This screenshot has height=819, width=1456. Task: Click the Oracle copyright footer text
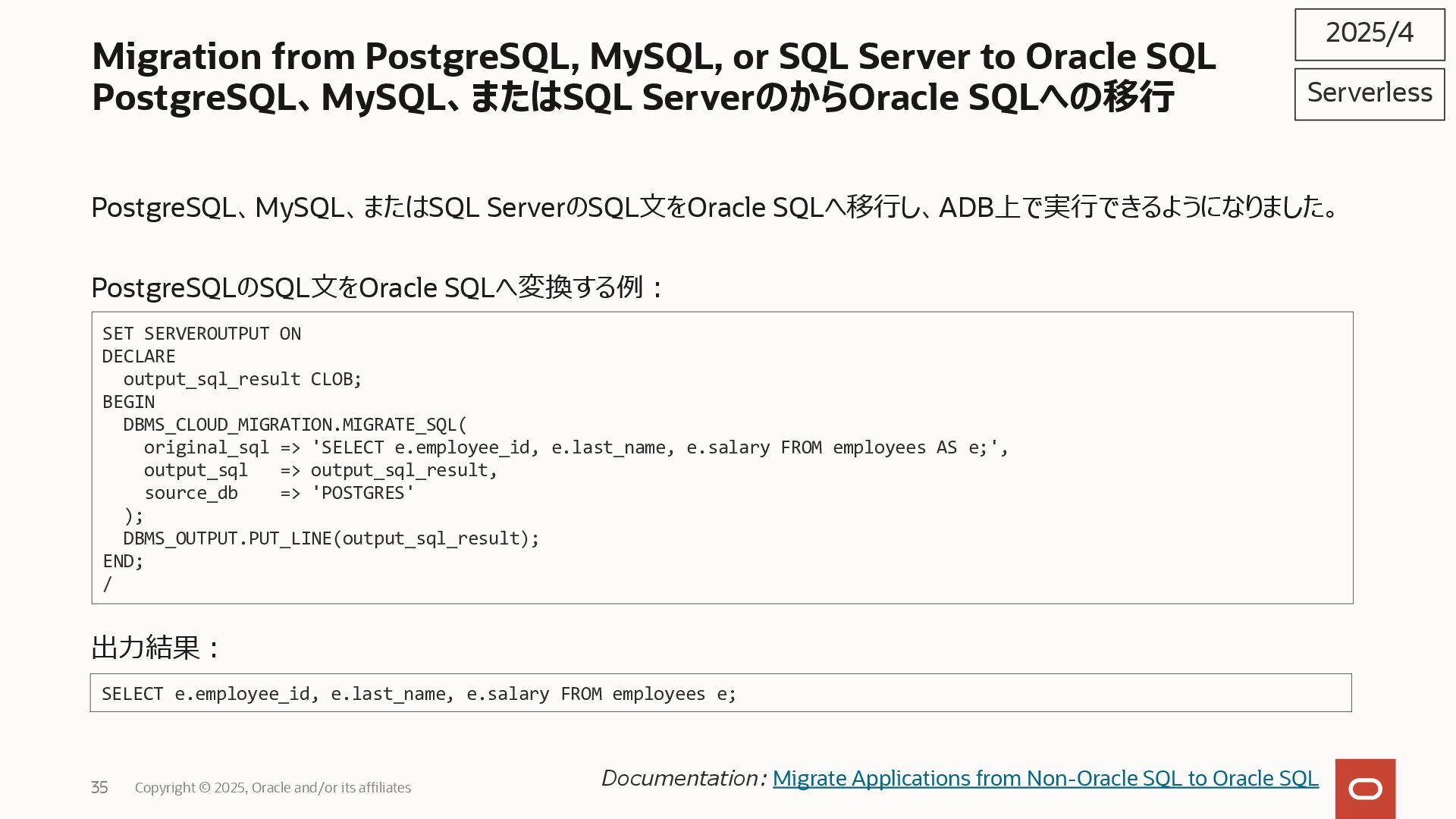pos(273,788)
